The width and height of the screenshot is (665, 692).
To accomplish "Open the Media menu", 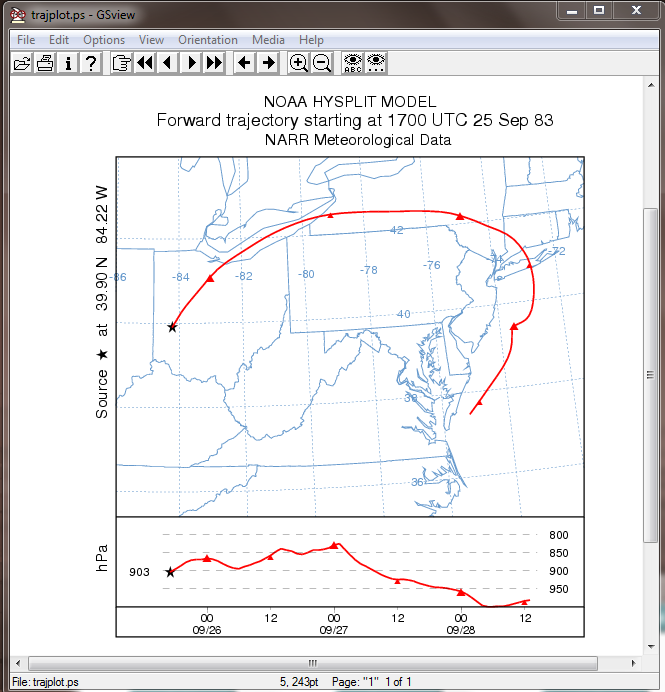I will [x=268, y=40].
